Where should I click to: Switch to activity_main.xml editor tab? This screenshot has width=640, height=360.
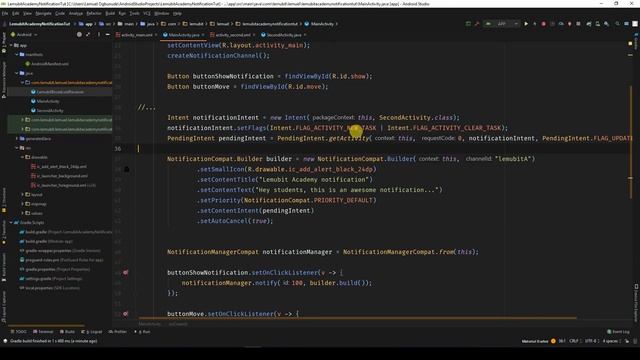(136, 35)
